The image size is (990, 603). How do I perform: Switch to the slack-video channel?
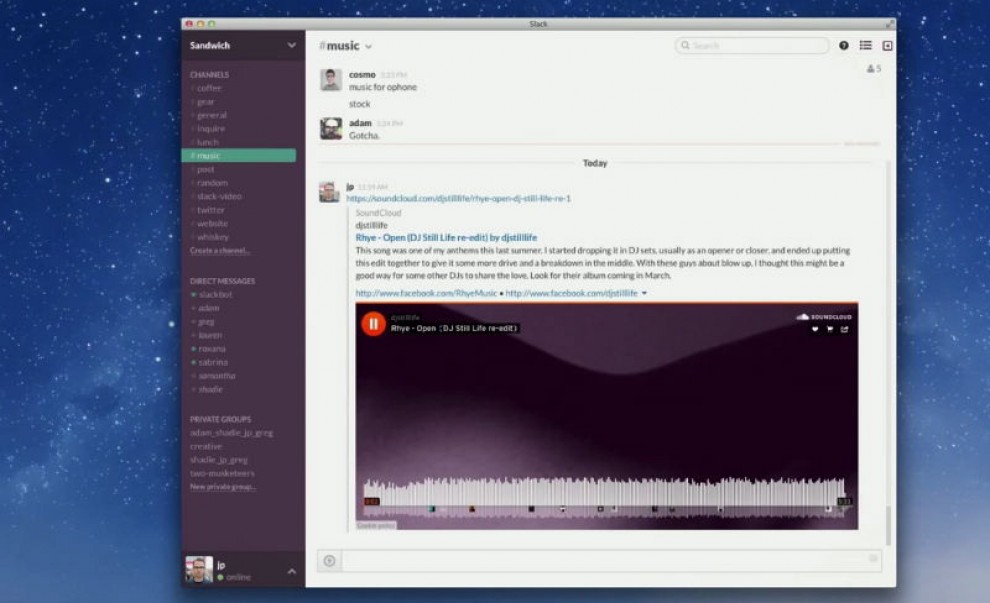pos(218,196)
